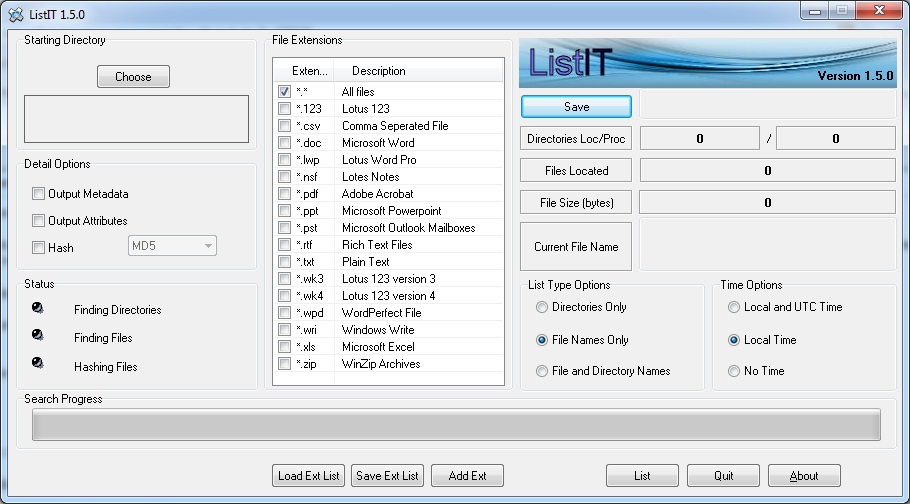Click the Hashing Files status icon
910x504 pixels.
point(38,363)
